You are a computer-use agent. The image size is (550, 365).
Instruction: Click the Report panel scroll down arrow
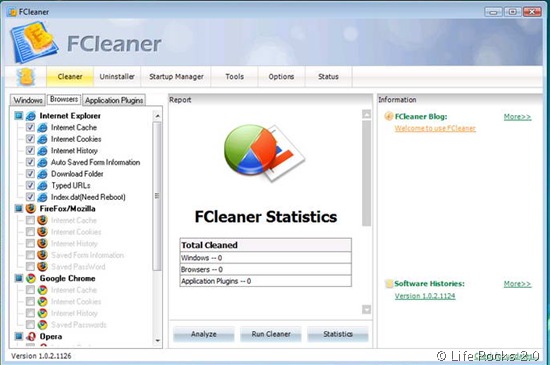(366, 310)
